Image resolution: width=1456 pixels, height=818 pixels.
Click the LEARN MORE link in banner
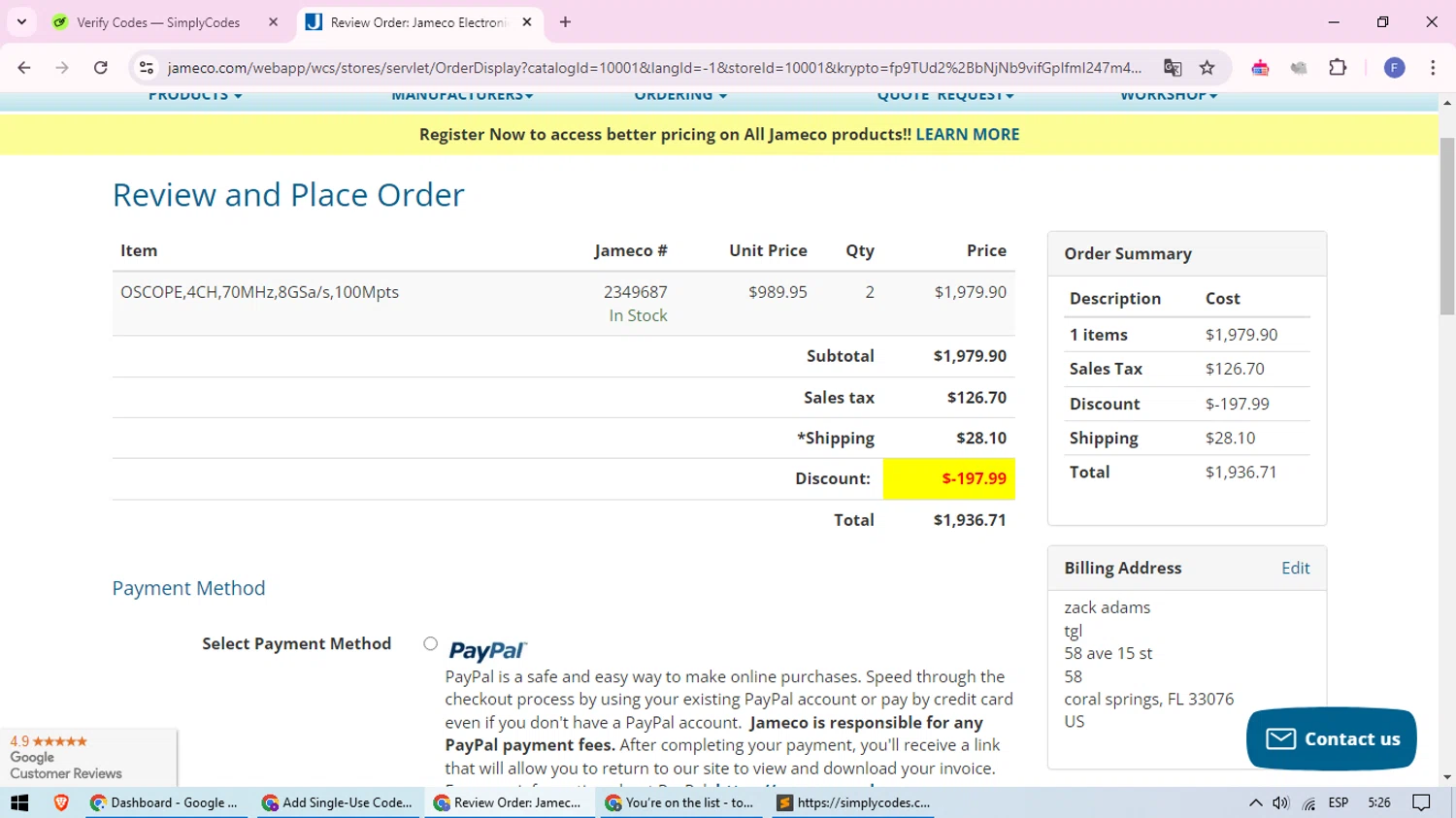(967, 134)
